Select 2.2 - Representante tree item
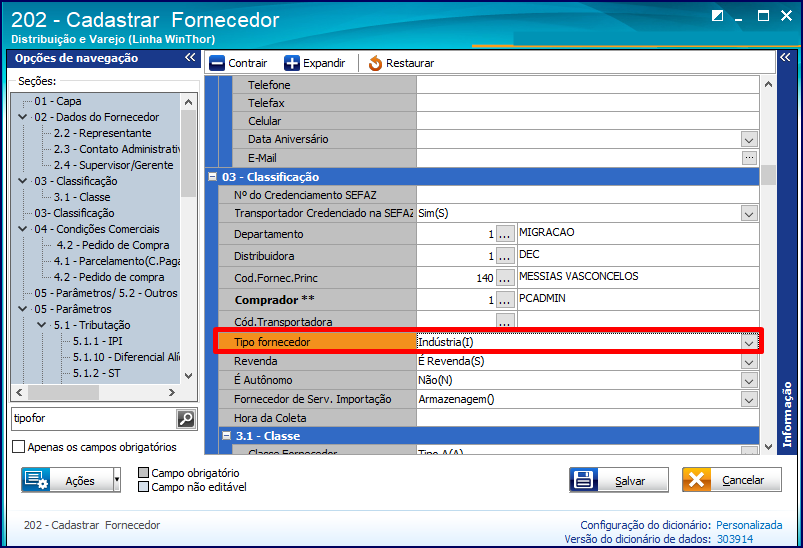 tap(102, 133)
